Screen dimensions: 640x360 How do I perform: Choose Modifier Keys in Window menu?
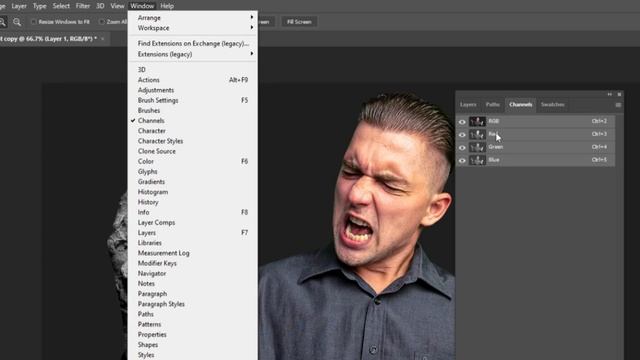point(193,263)
